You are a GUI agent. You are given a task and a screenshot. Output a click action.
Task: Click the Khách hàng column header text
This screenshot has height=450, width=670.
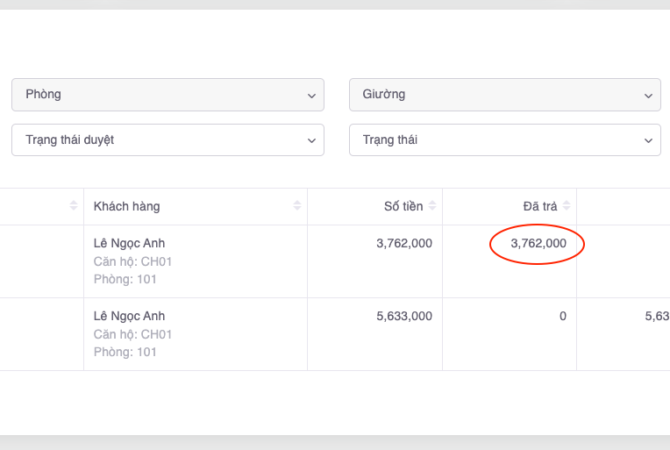coord(126,206)
